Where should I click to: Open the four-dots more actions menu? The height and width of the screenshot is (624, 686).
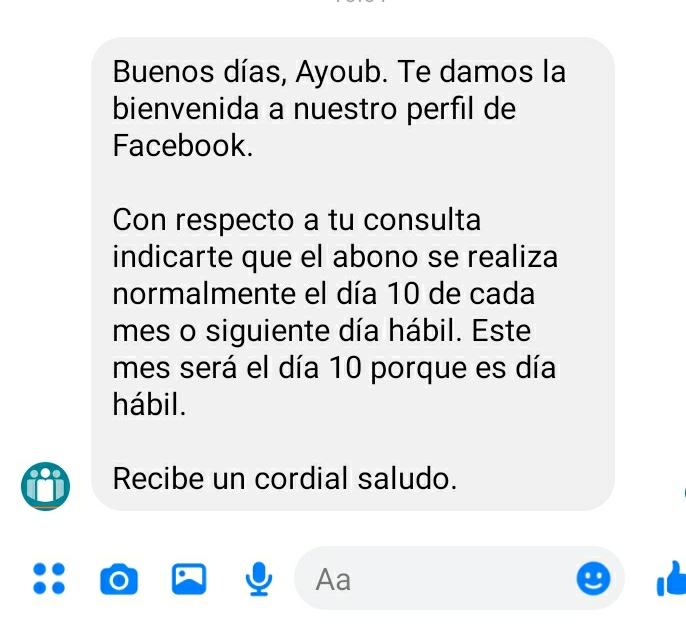coord(49,578)
